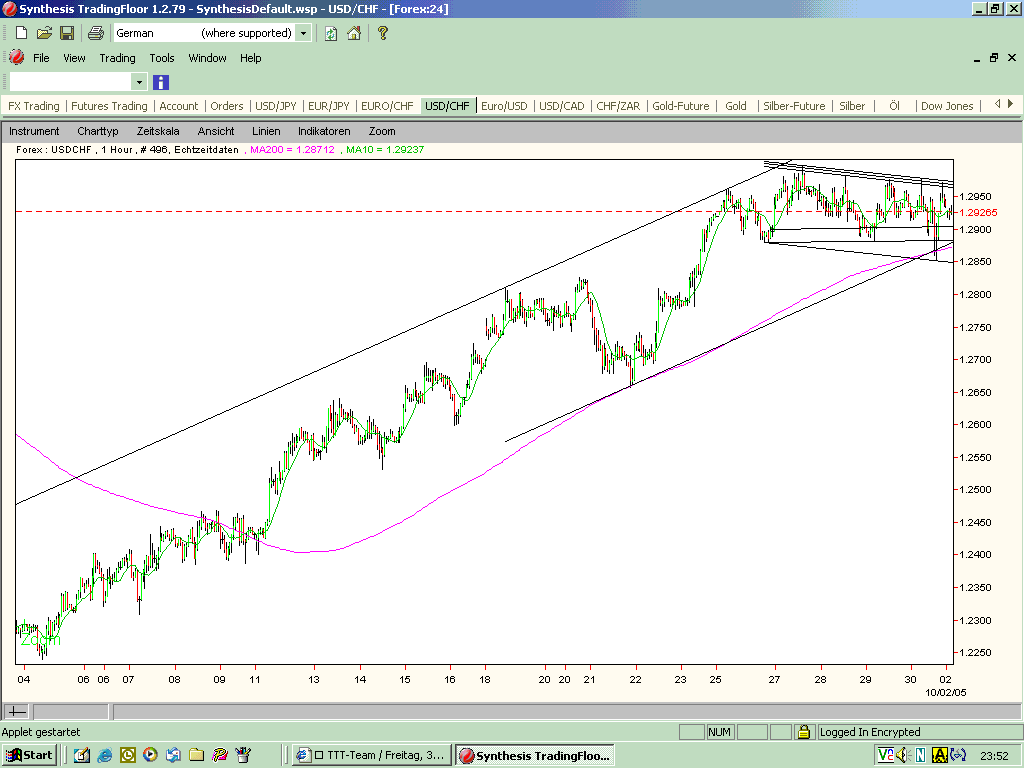This screenshot has height=768, width=1024.
Task: Open the Indikatoren chart menu
Action: [x=325, y=131]
